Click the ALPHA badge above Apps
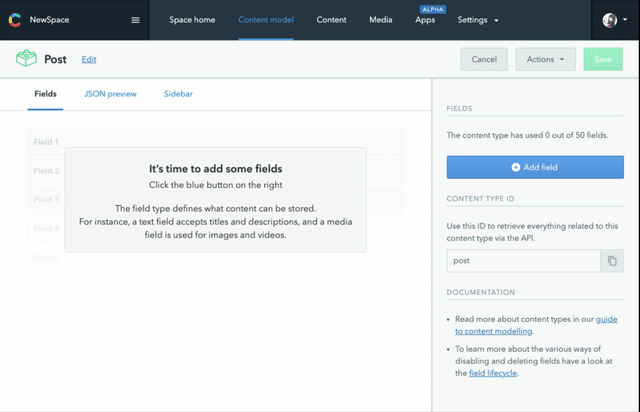This screenshot has height=412, width=640. [433, 9]
